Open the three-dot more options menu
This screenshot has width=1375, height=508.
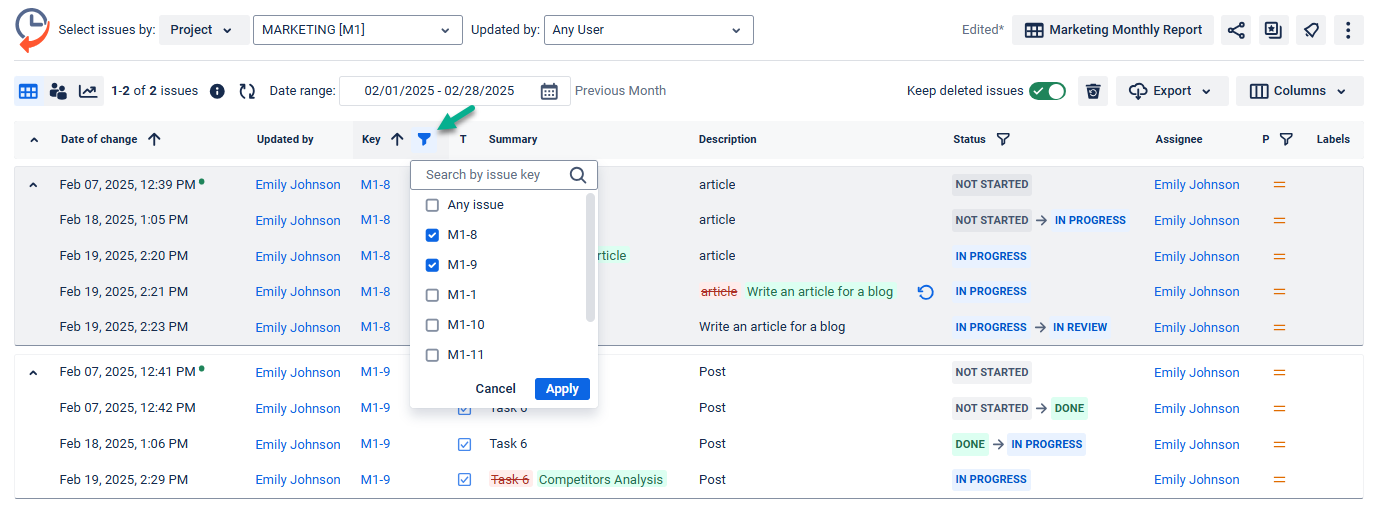1348,30
